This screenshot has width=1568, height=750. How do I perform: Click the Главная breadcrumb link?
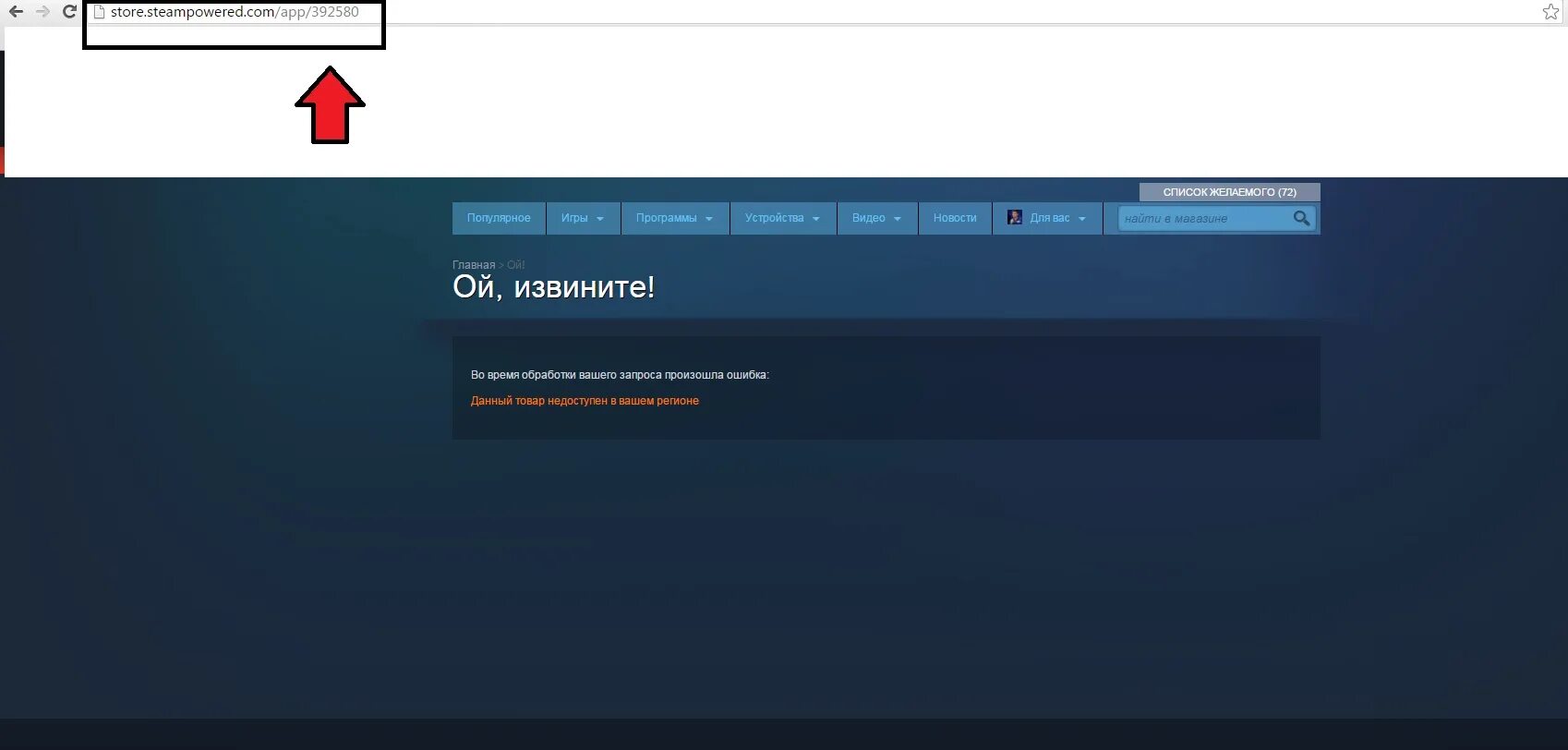click(x=474, y=265)
